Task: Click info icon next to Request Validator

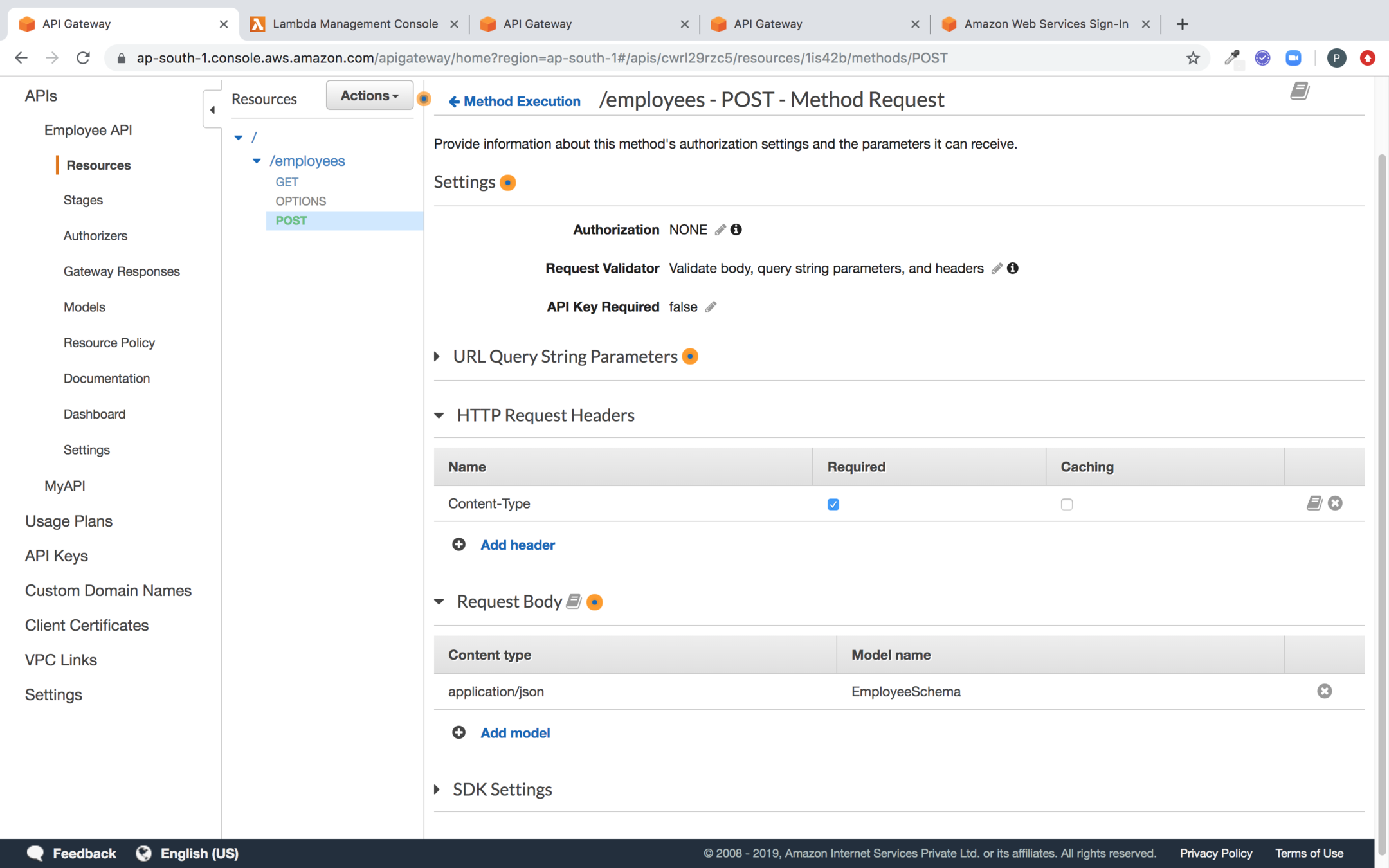Action: (x=1013, y=268)
